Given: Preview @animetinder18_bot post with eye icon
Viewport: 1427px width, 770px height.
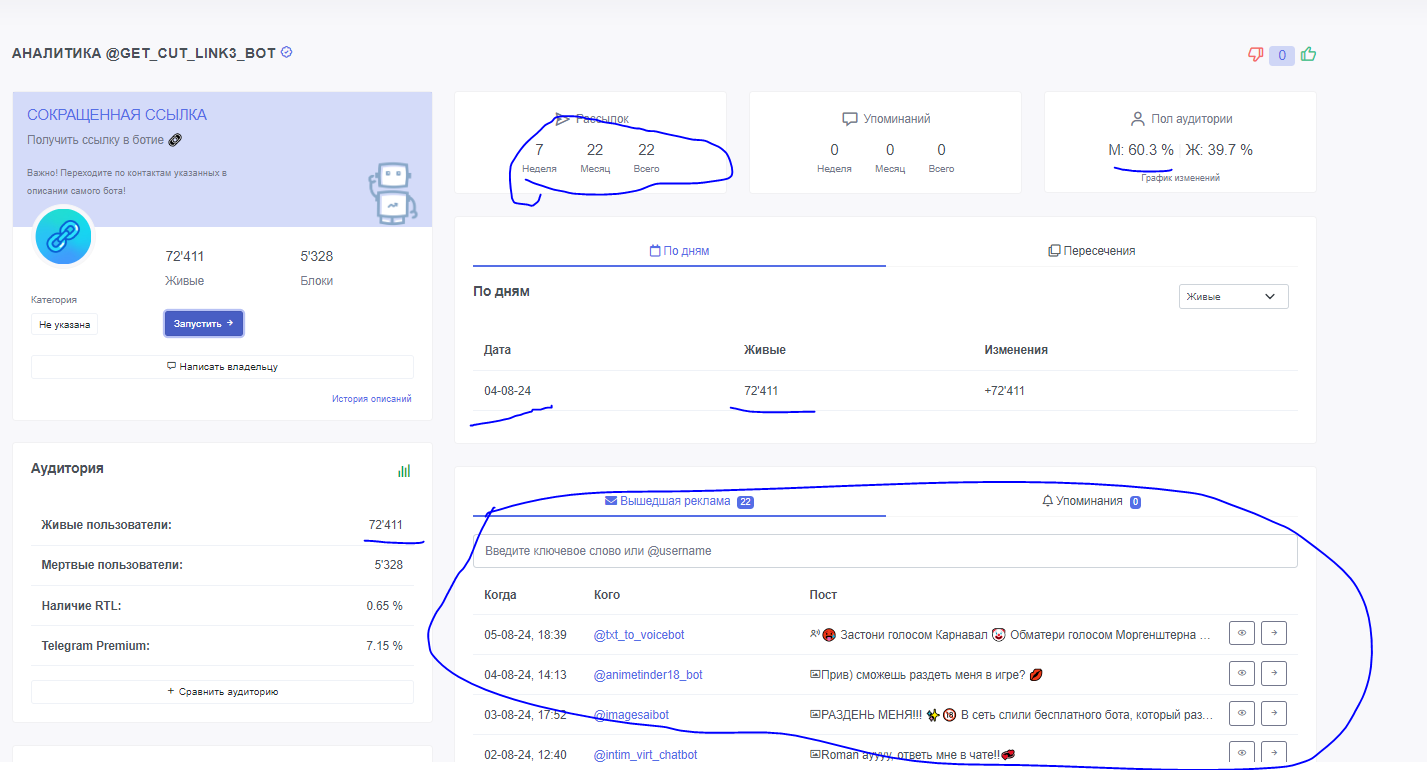Looking at the screenshot, I should coord(1241,673).
